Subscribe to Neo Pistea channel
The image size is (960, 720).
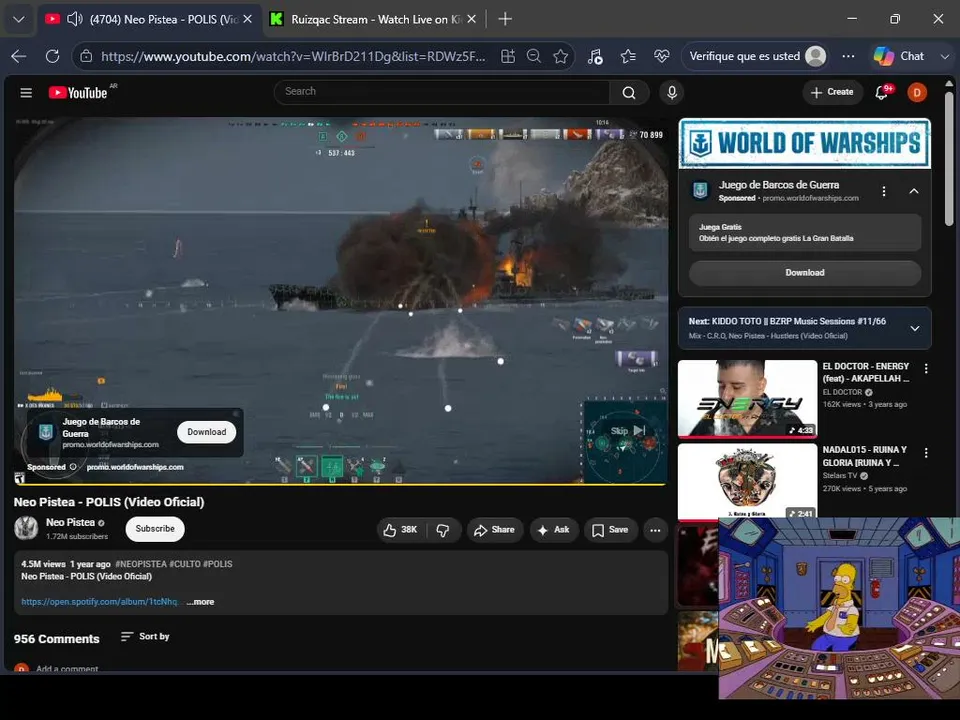pyautogui.click(x=155, y=529)
